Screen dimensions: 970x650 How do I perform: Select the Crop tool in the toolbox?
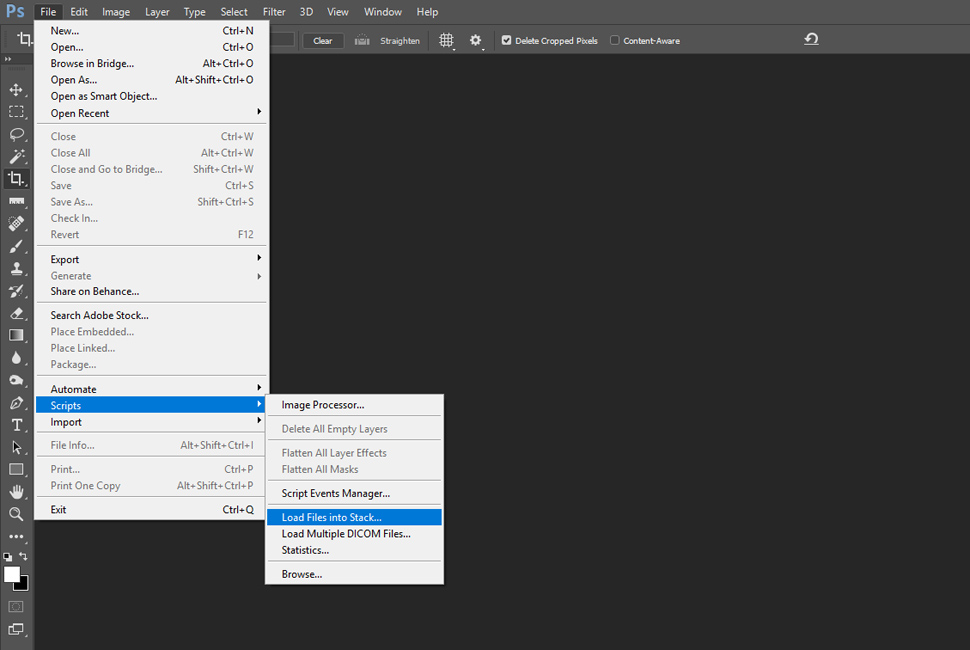tap(16, 179)
